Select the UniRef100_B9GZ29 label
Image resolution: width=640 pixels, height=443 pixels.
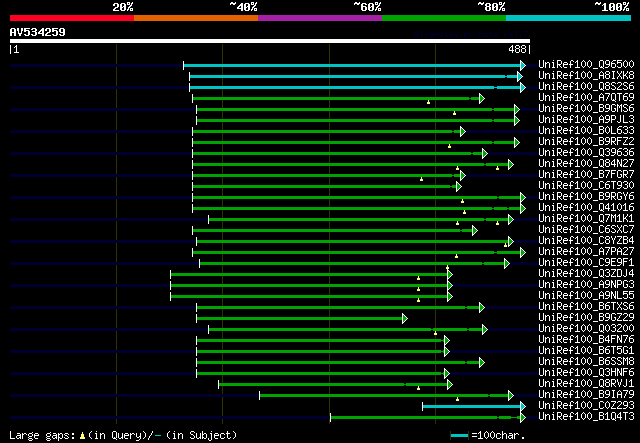(x=586, y=318)
